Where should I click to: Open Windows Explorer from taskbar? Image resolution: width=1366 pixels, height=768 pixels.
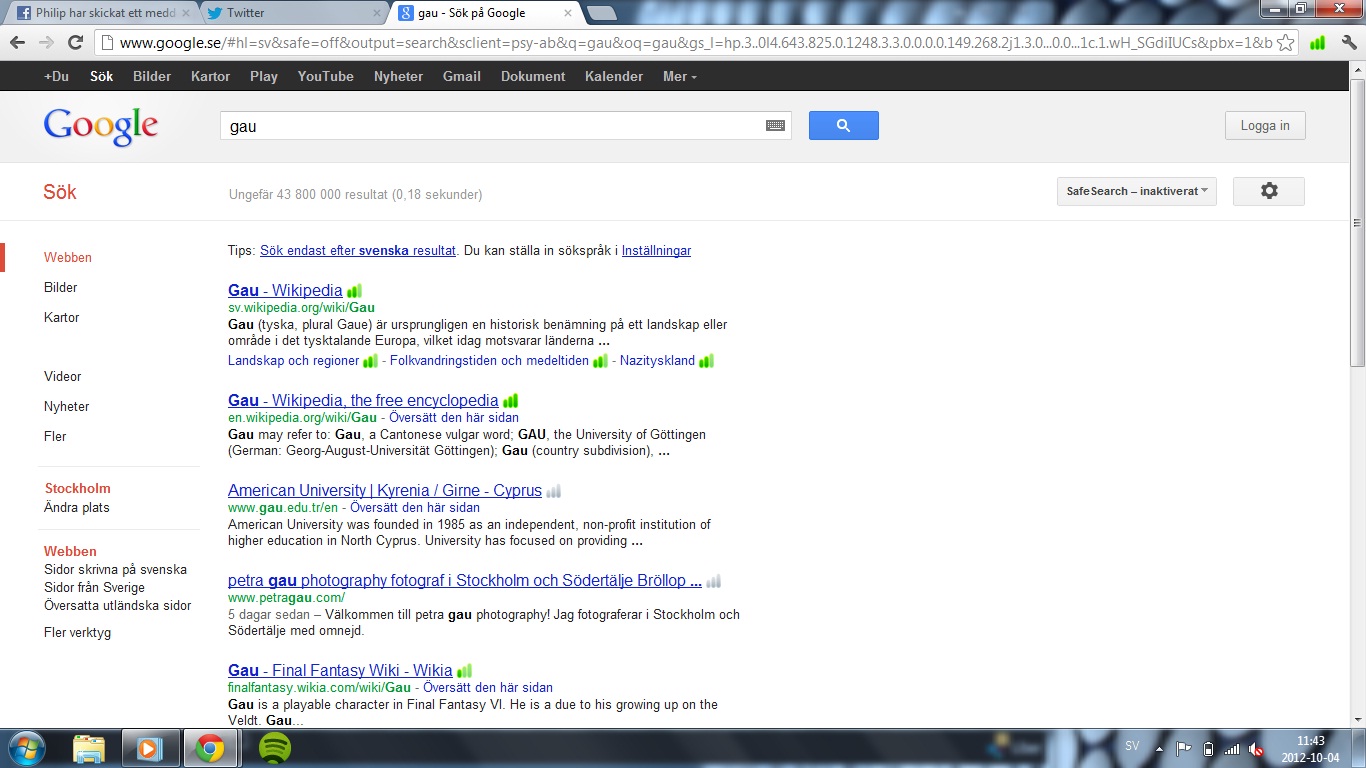click(x=89, y=748)
